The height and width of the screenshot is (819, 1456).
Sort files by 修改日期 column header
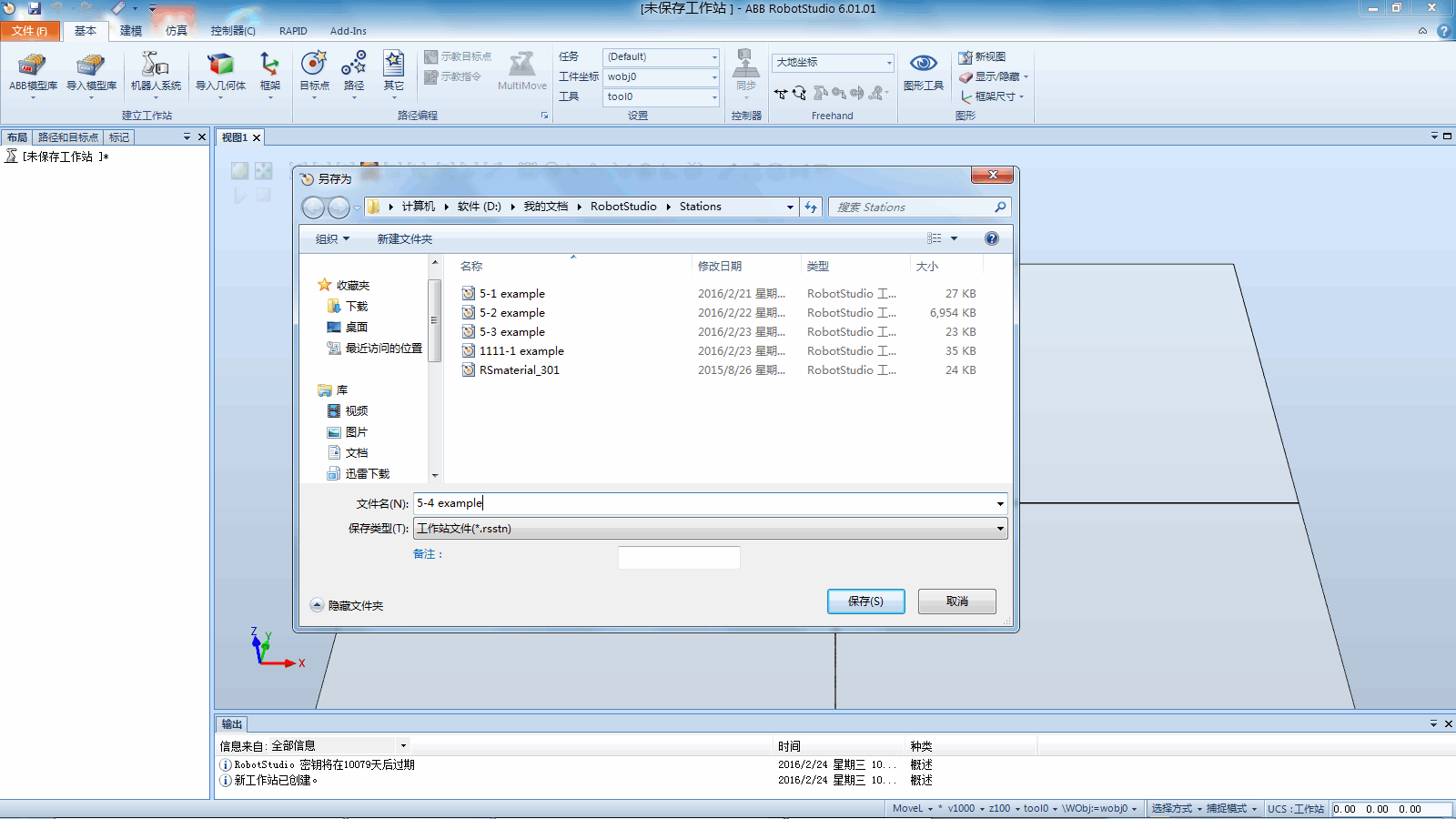(720, 267)
